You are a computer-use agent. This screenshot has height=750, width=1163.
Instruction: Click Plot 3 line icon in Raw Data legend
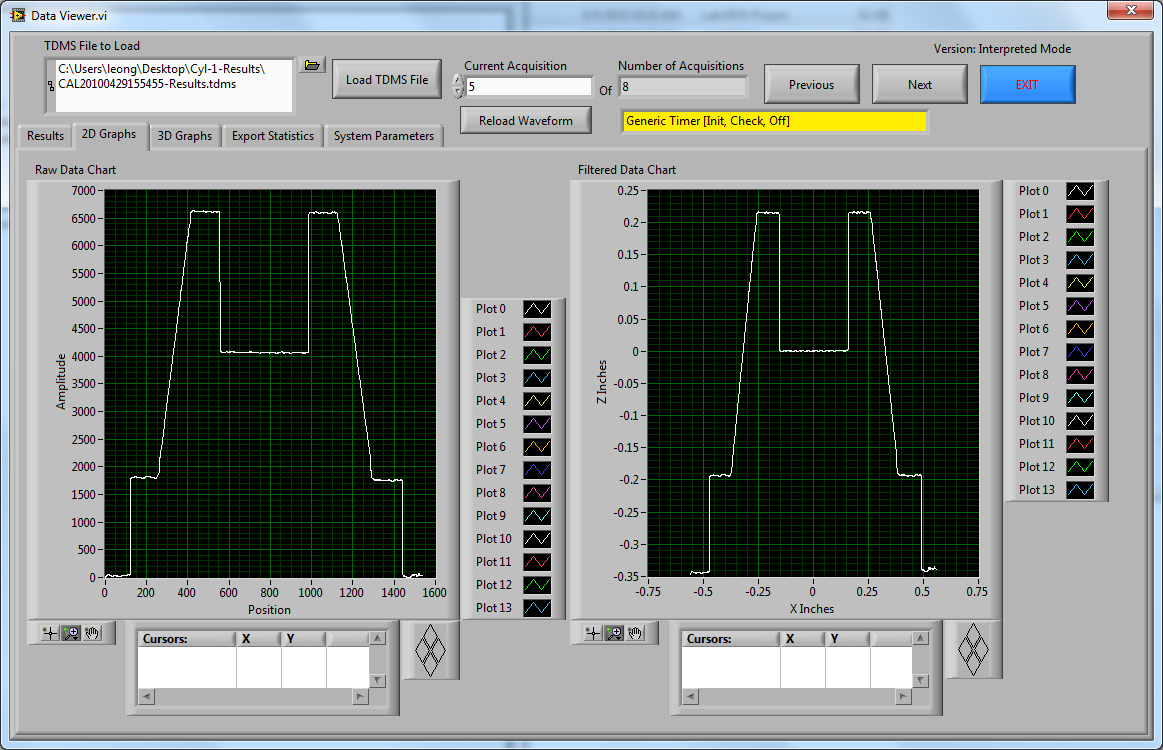[x=537, y=378]
